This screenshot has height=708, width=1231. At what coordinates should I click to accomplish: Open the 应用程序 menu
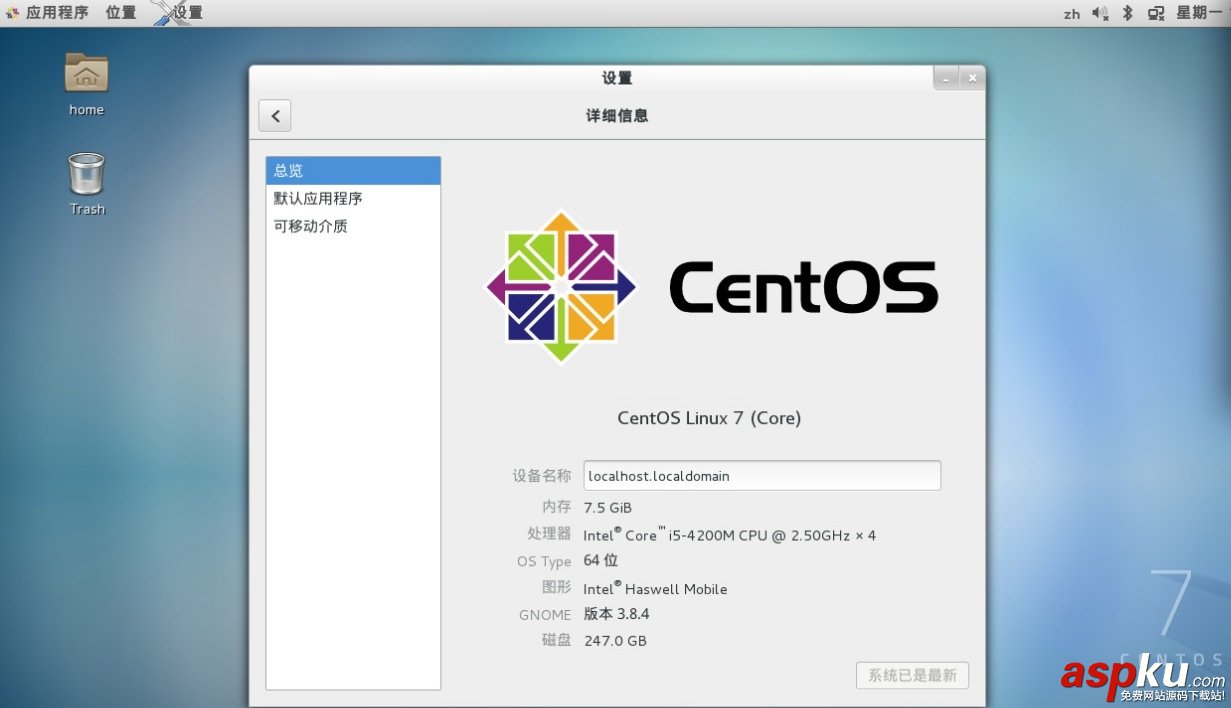click(47, 13)
